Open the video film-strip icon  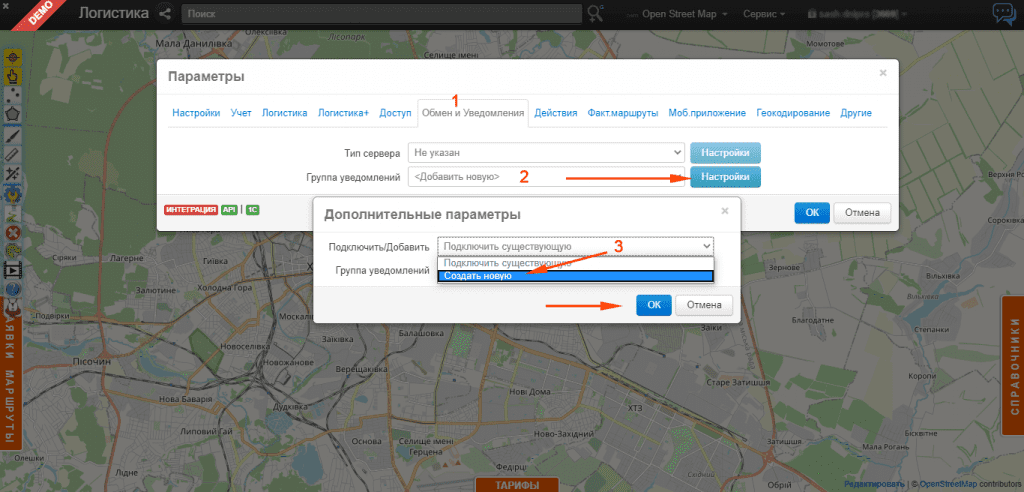12,270
